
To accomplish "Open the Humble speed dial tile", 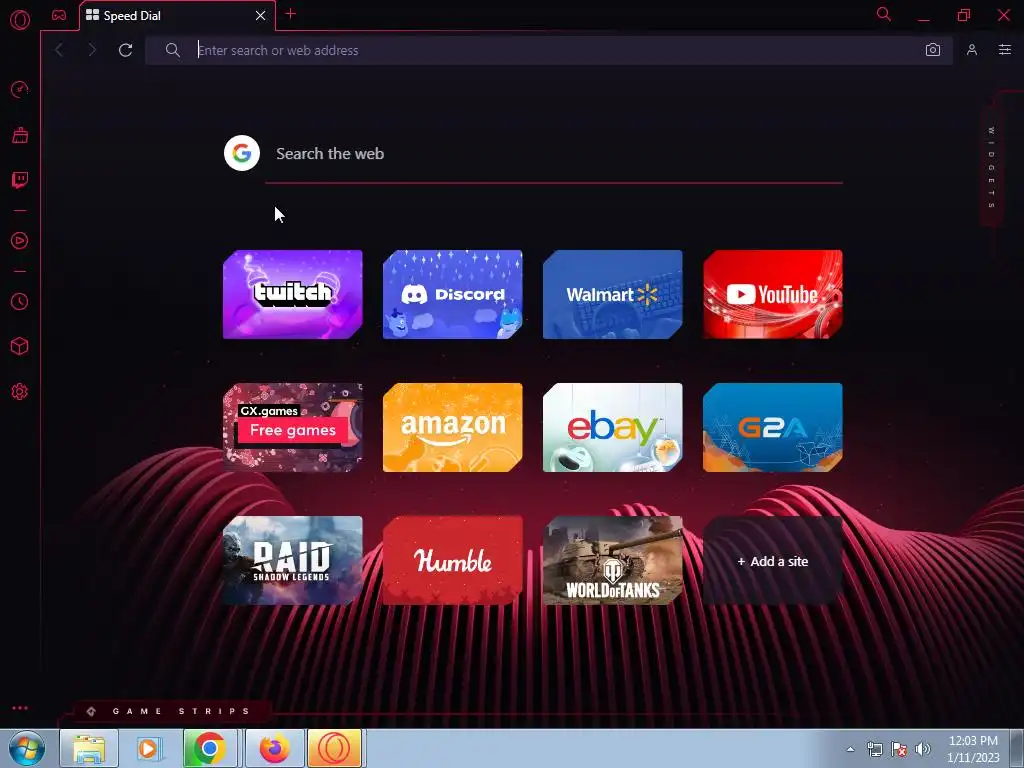I will pyautogui.click(x=453, y=561).
